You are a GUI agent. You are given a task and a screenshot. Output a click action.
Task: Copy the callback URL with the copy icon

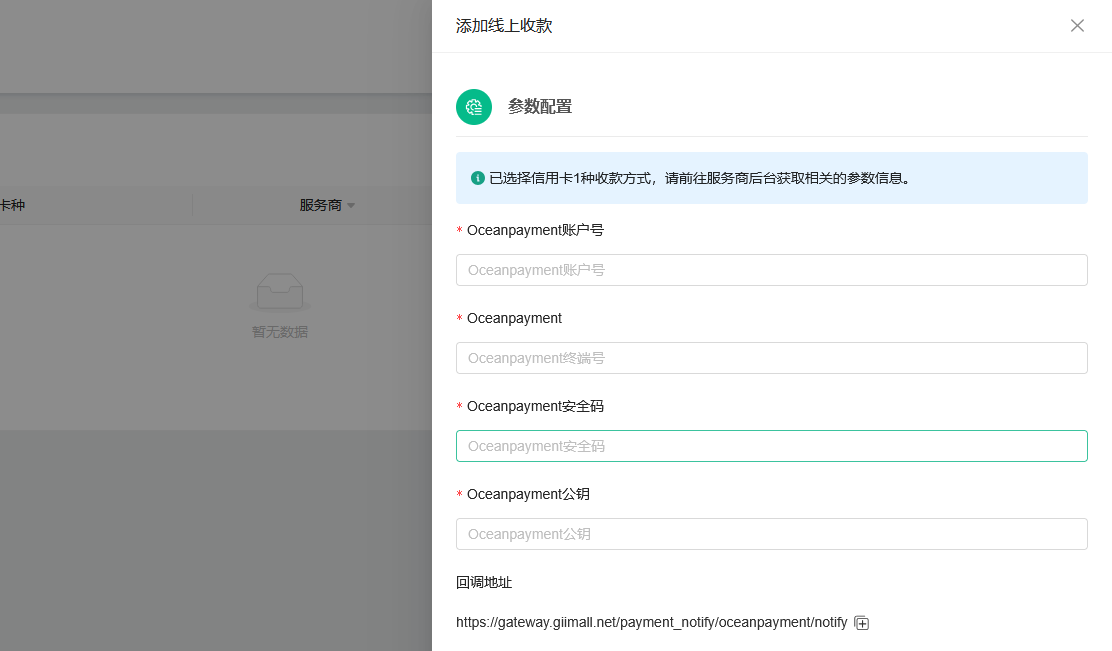click(x=862, y=623)
